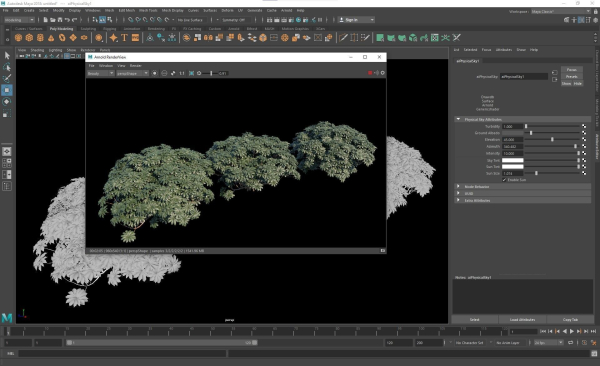The width and height of the screenshot is (600, 366).
Task: Create a polygon torus from the shelf
Action: [62, 38]
